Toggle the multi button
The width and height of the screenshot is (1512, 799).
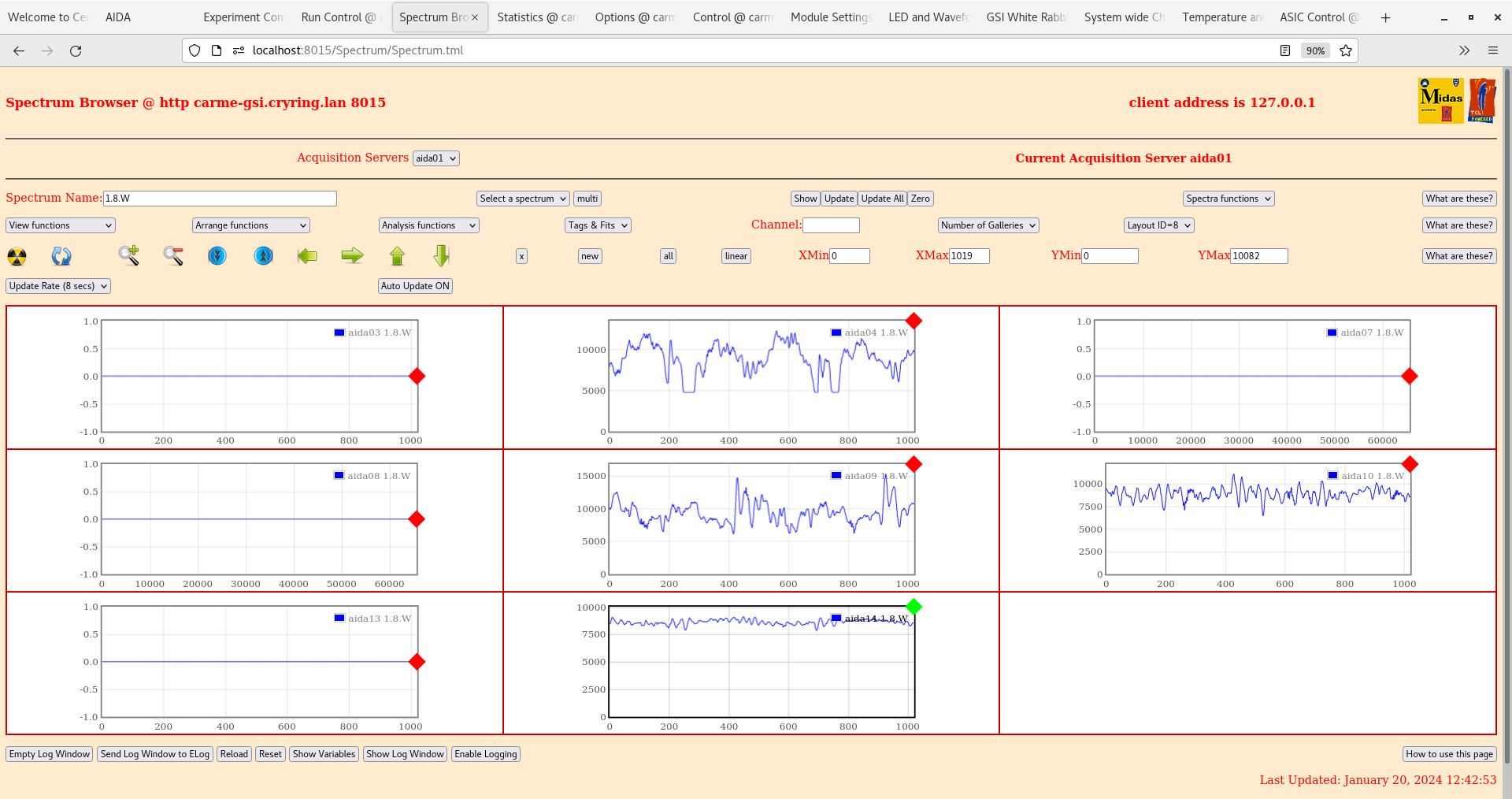587,199
